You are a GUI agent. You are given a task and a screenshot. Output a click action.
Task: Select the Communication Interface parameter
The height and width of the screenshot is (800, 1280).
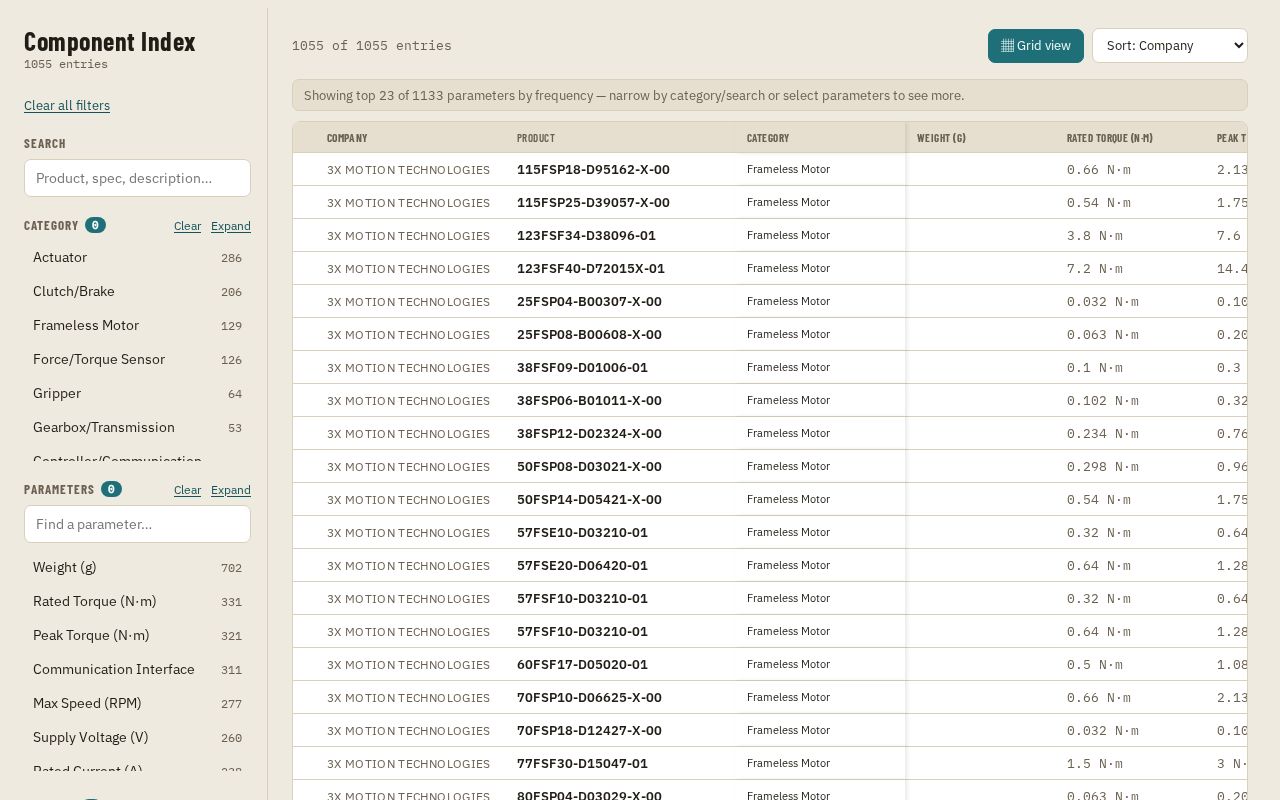point(137,670)
